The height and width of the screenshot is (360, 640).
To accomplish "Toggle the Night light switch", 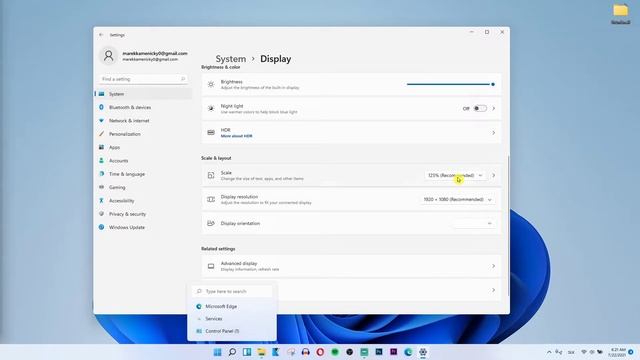I will tap(480, 109).
